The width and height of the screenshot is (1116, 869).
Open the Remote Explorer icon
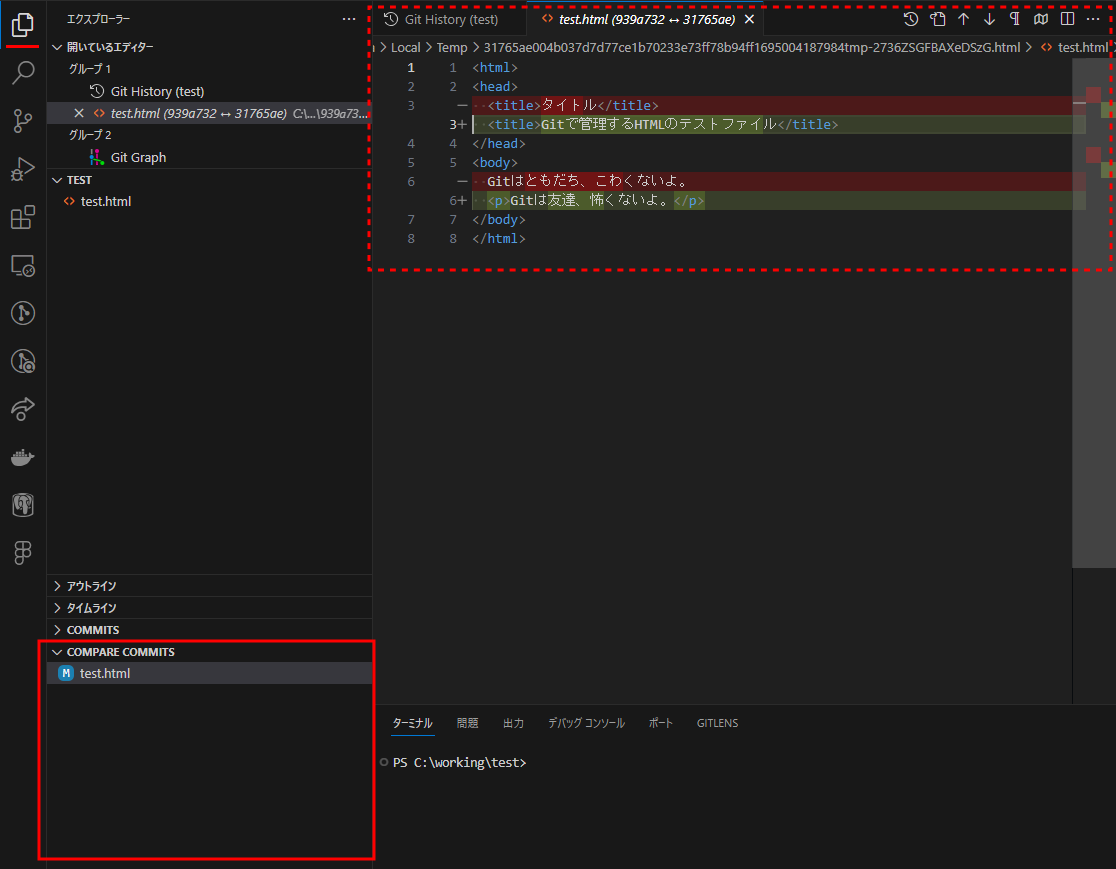point(23,265)
